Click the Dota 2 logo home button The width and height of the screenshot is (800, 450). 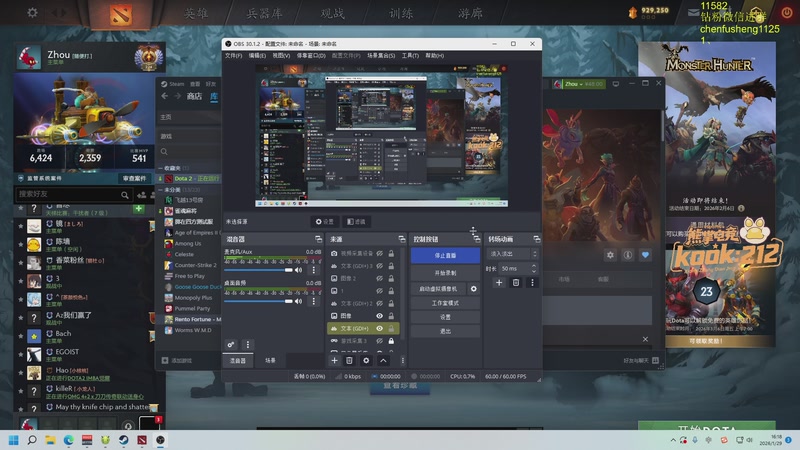pyautogui.click(x=121, y=14)
